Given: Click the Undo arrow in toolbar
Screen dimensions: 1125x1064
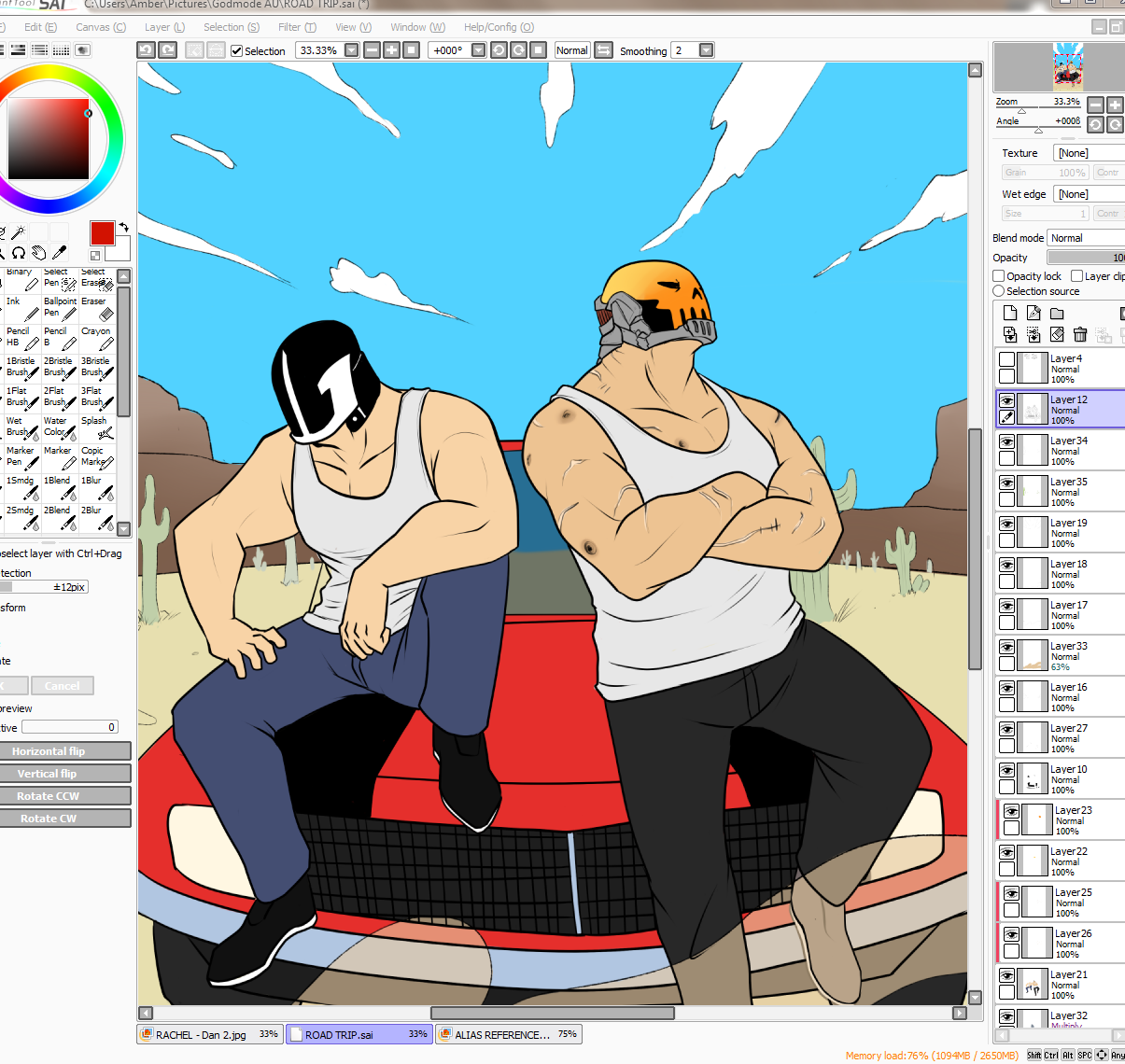Looking at the screenshot, I should pyautogui.click(x=147, y=50).
